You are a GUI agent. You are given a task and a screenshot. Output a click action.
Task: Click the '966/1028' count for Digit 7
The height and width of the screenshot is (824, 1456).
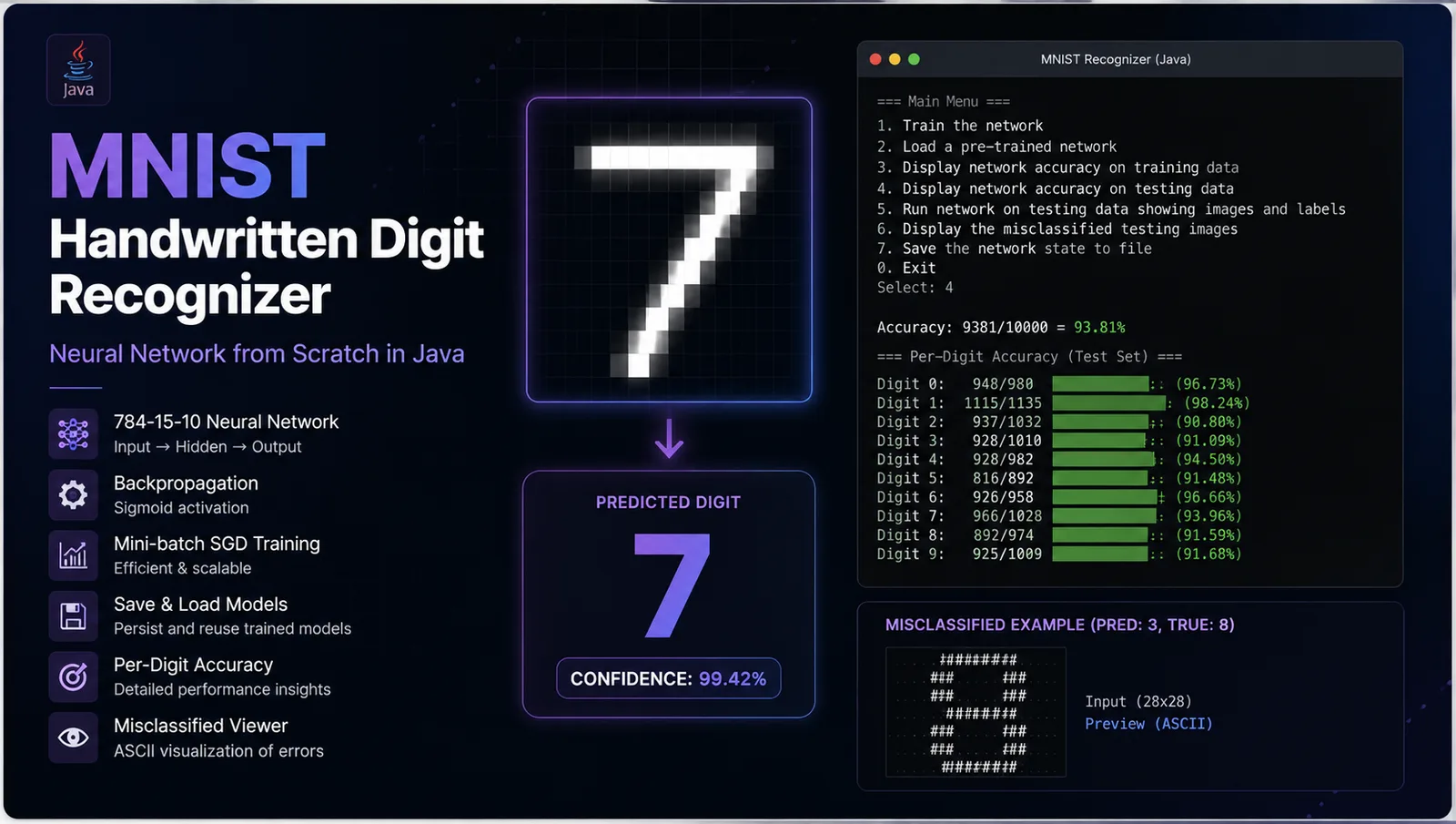click(1007, 516)
